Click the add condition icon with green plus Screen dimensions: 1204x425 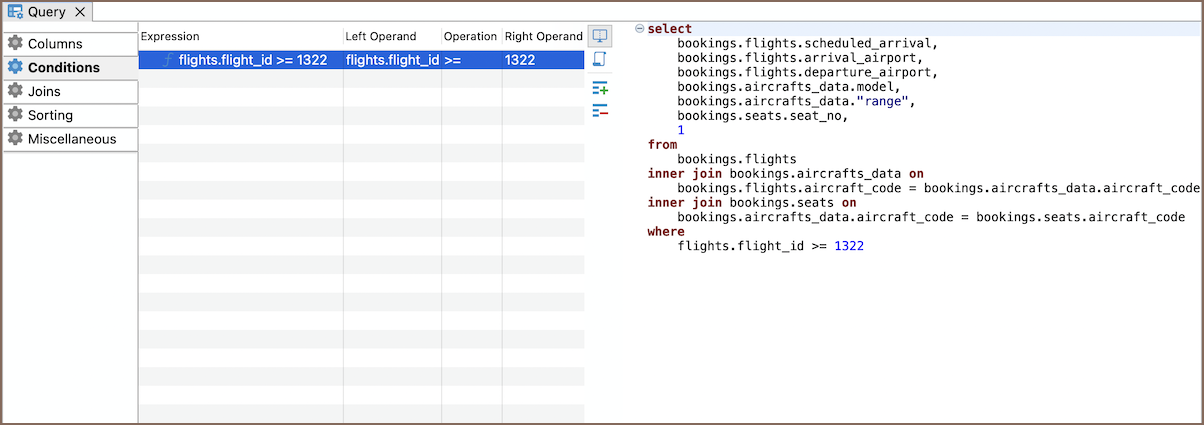(600, 89)
